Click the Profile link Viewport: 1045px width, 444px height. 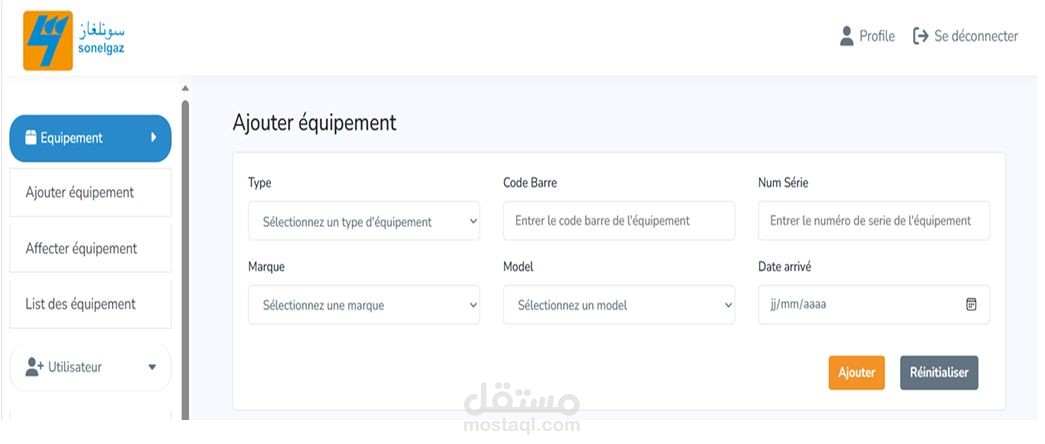(x=877, y=36)
